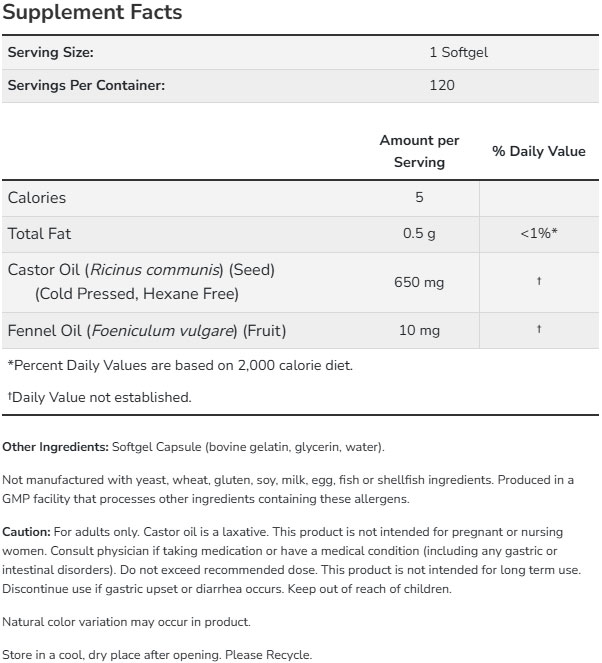Select the Serving Size label
Image resolution: width=602 pixels, height=663 pixels.
[x=51, y=53]
